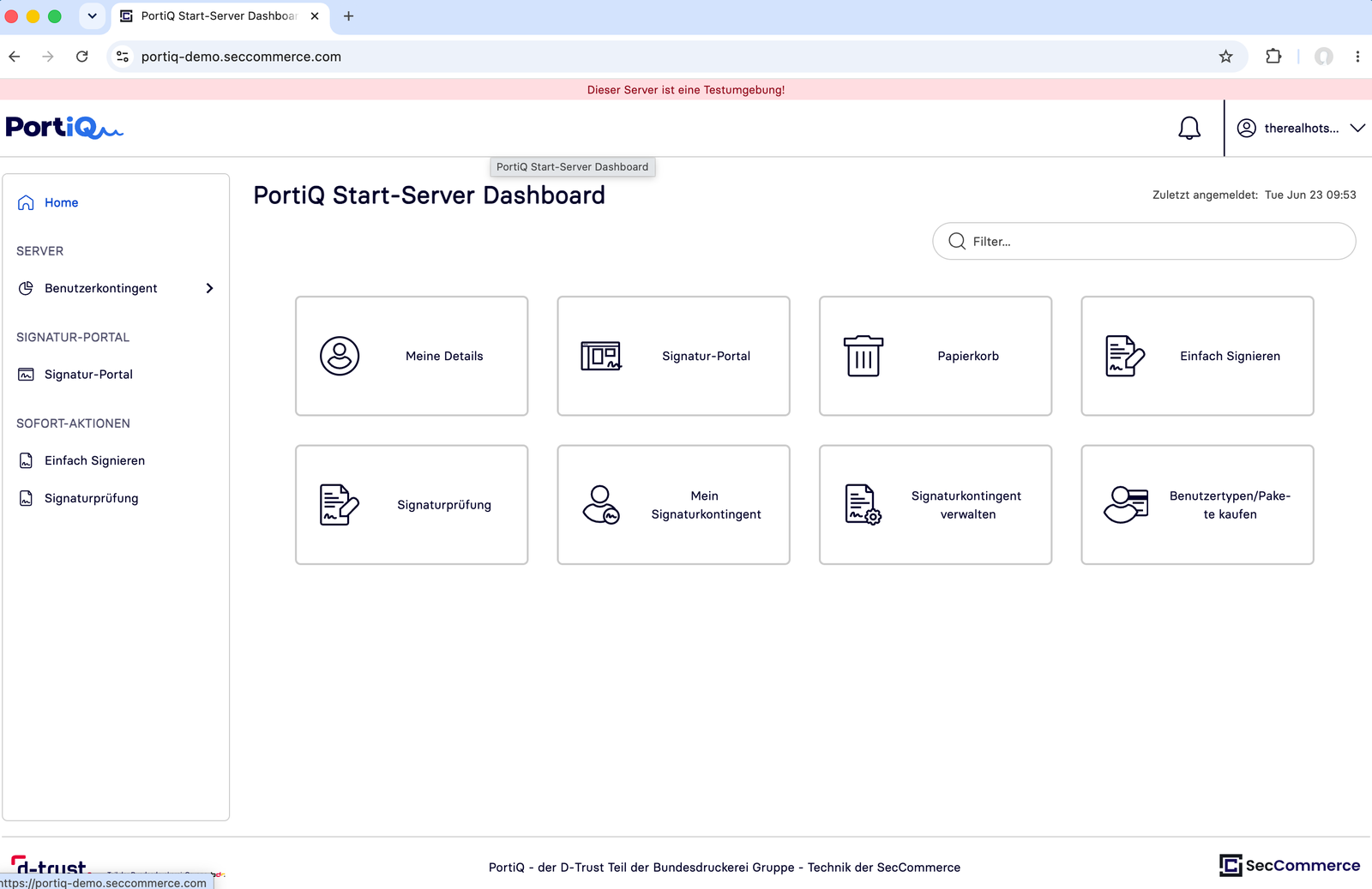The image size is (1372, 889).
Task: Click the search magnifier icon in filter
Action: pyautogui.click(x=957, y=242)
